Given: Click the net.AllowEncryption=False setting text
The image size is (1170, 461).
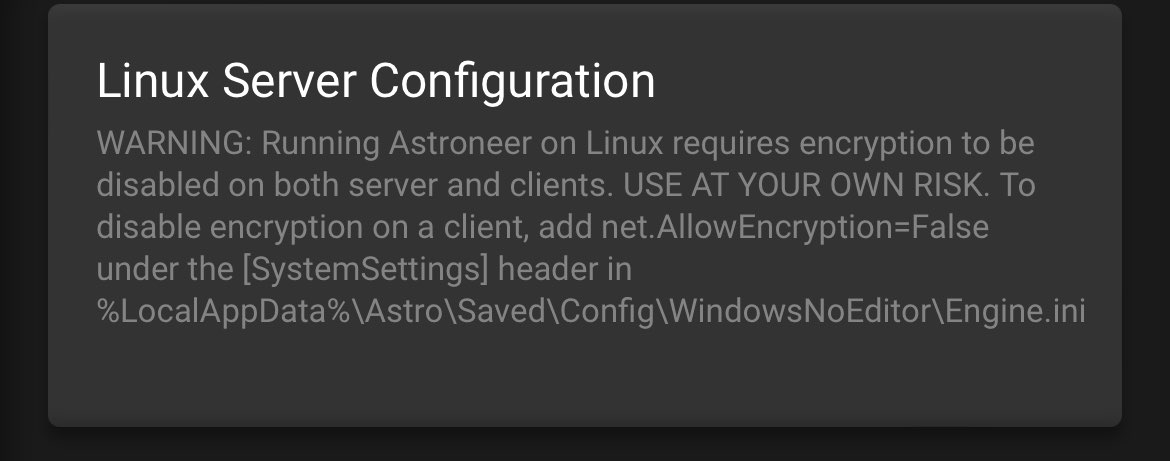Looking at the screenshot, I should 795,227.
